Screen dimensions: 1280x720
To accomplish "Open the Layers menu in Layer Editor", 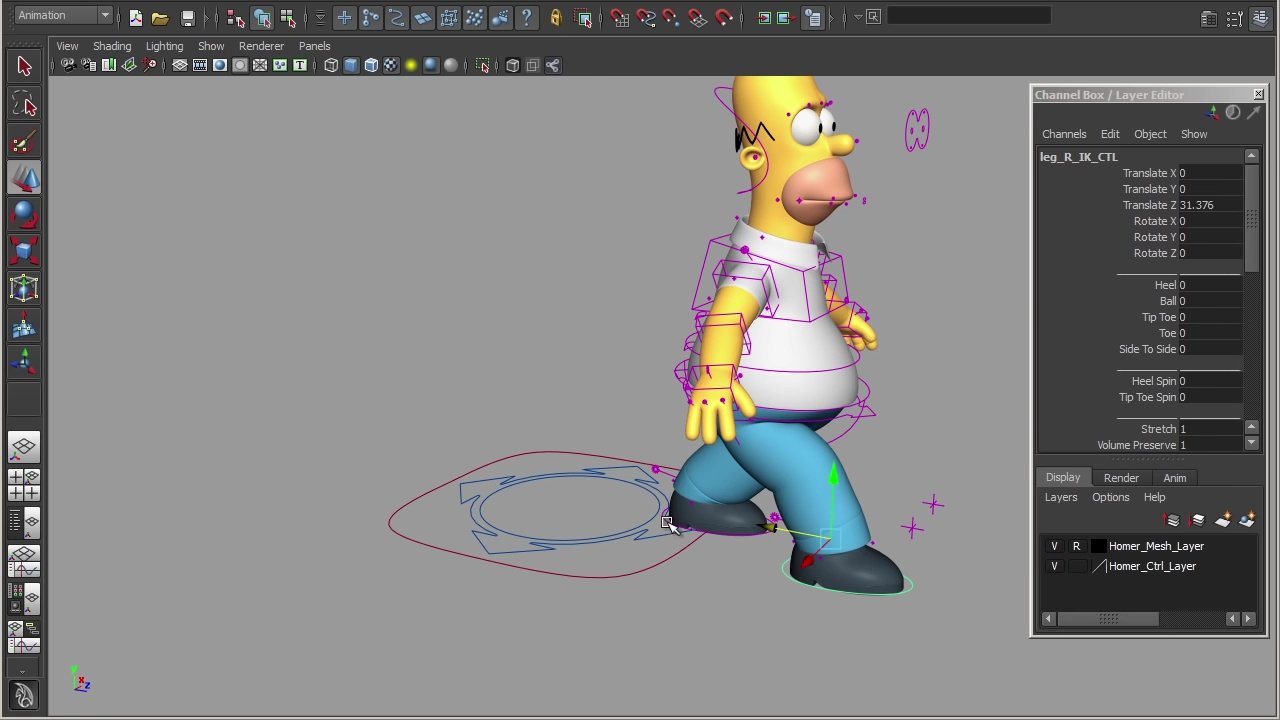I will pyautogui.click(x=1061, y=497).
